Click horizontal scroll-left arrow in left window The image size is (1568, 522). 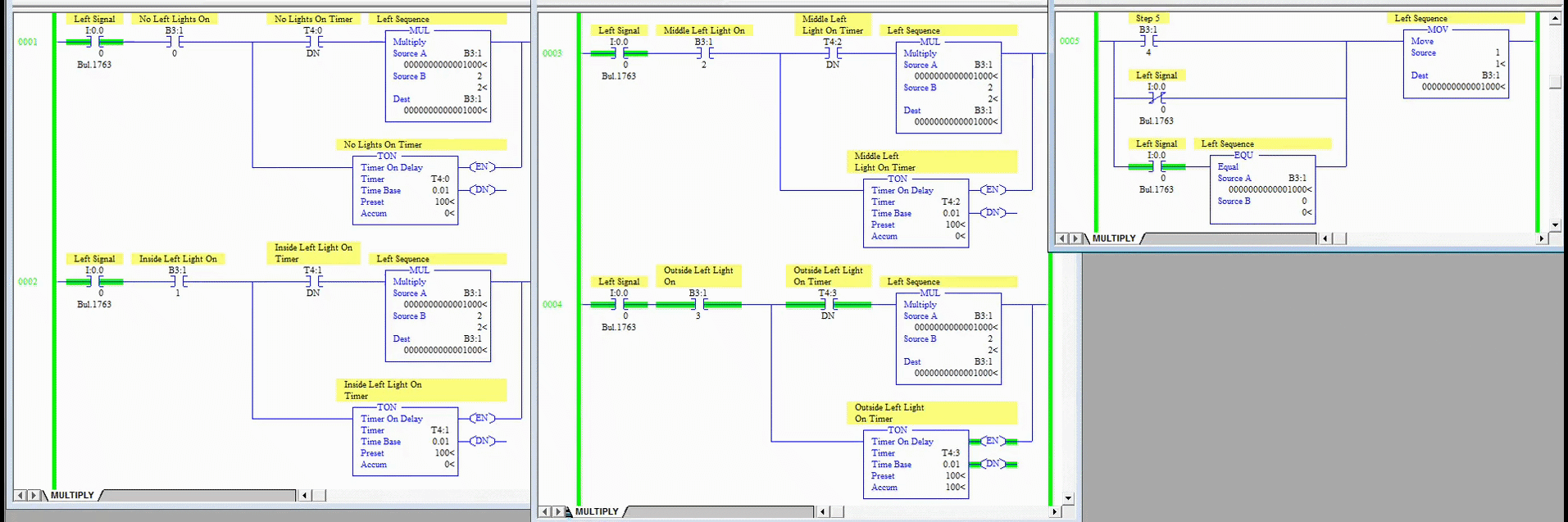304,495
